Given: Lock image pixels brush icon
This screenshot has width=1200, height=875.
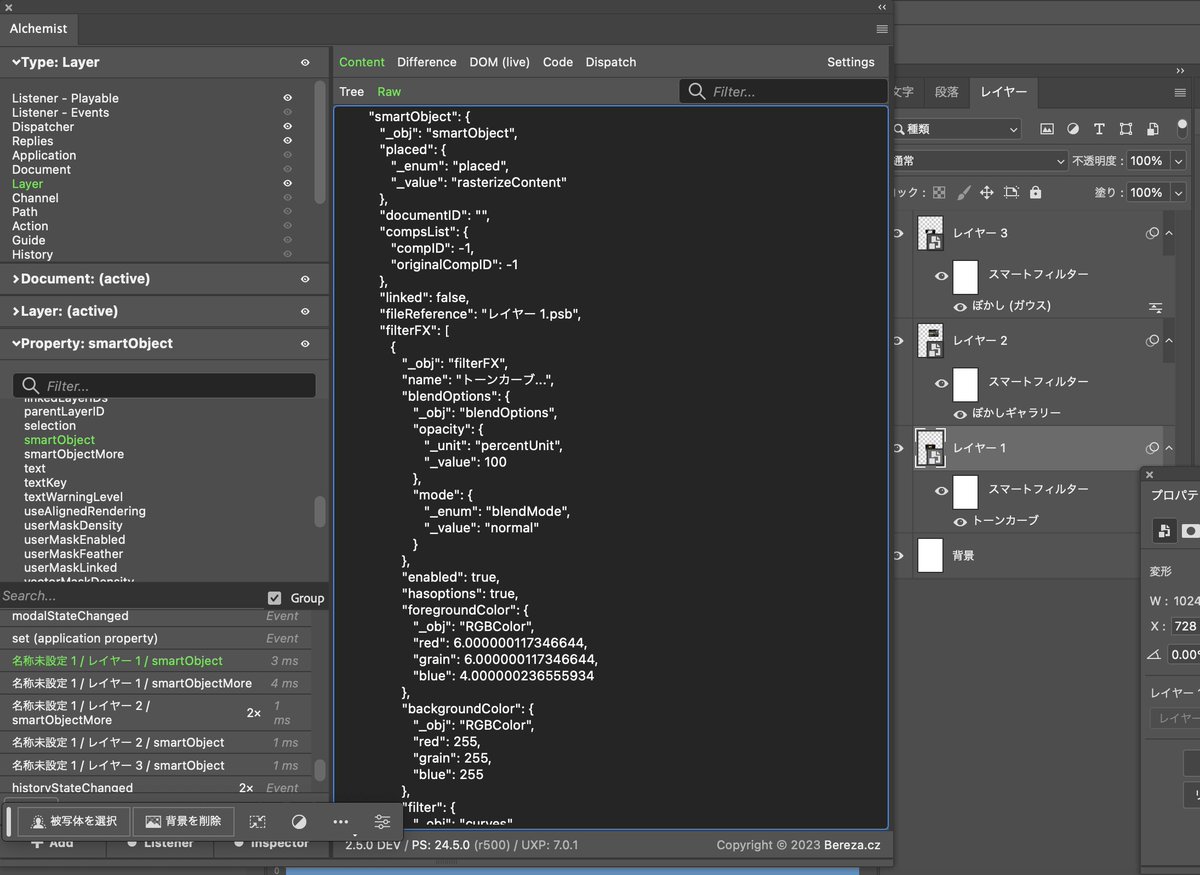Looking at the screenshot, I should (963, 192).
